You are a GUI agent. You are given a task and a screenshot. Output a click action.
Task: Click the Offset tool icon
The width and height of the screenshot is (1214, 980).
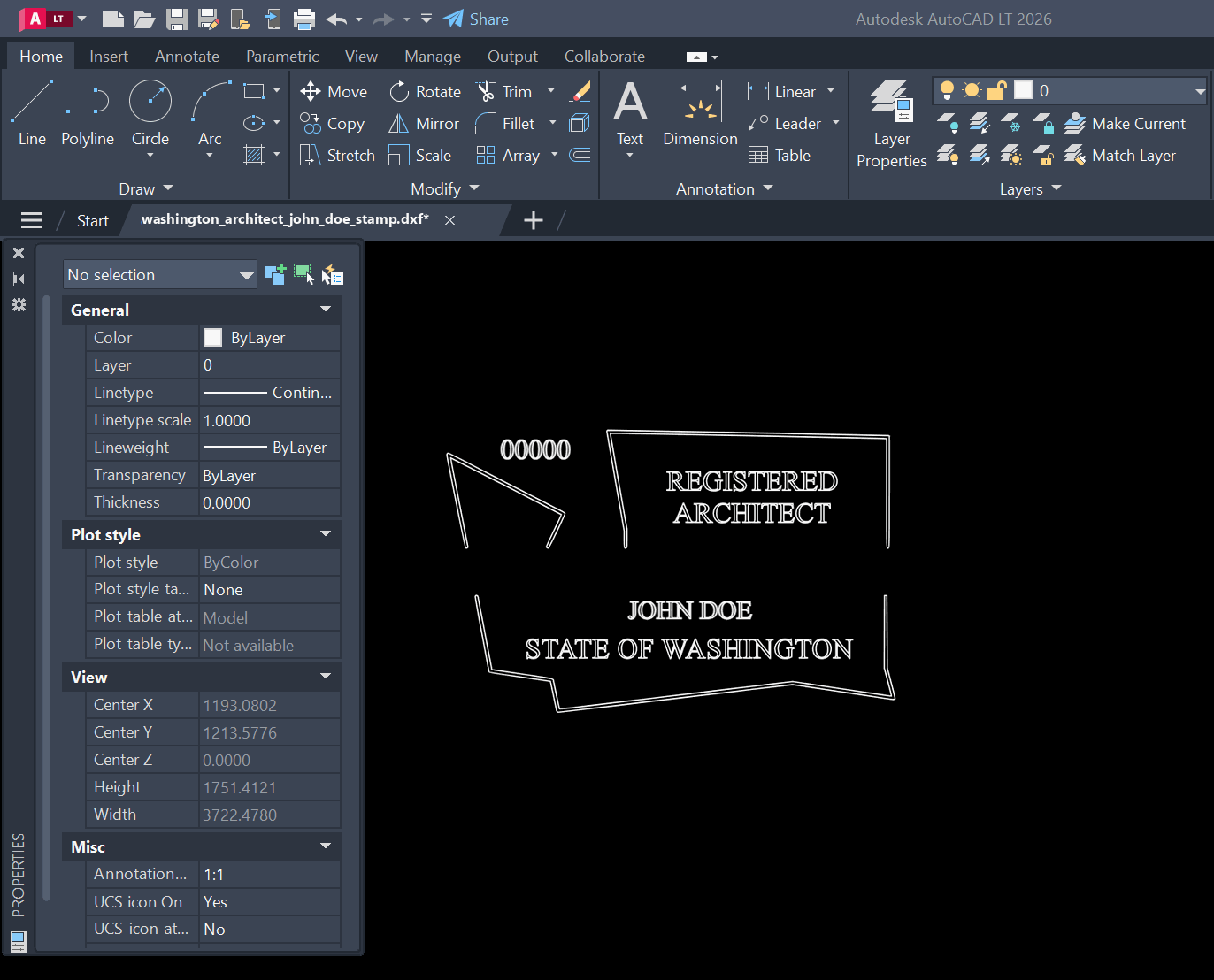pos(580,155)
